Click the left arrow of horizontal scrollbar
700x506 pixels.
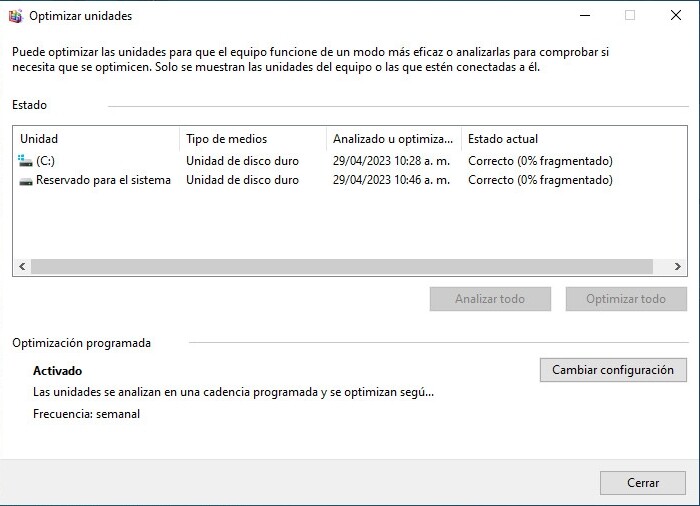point(21,267)
